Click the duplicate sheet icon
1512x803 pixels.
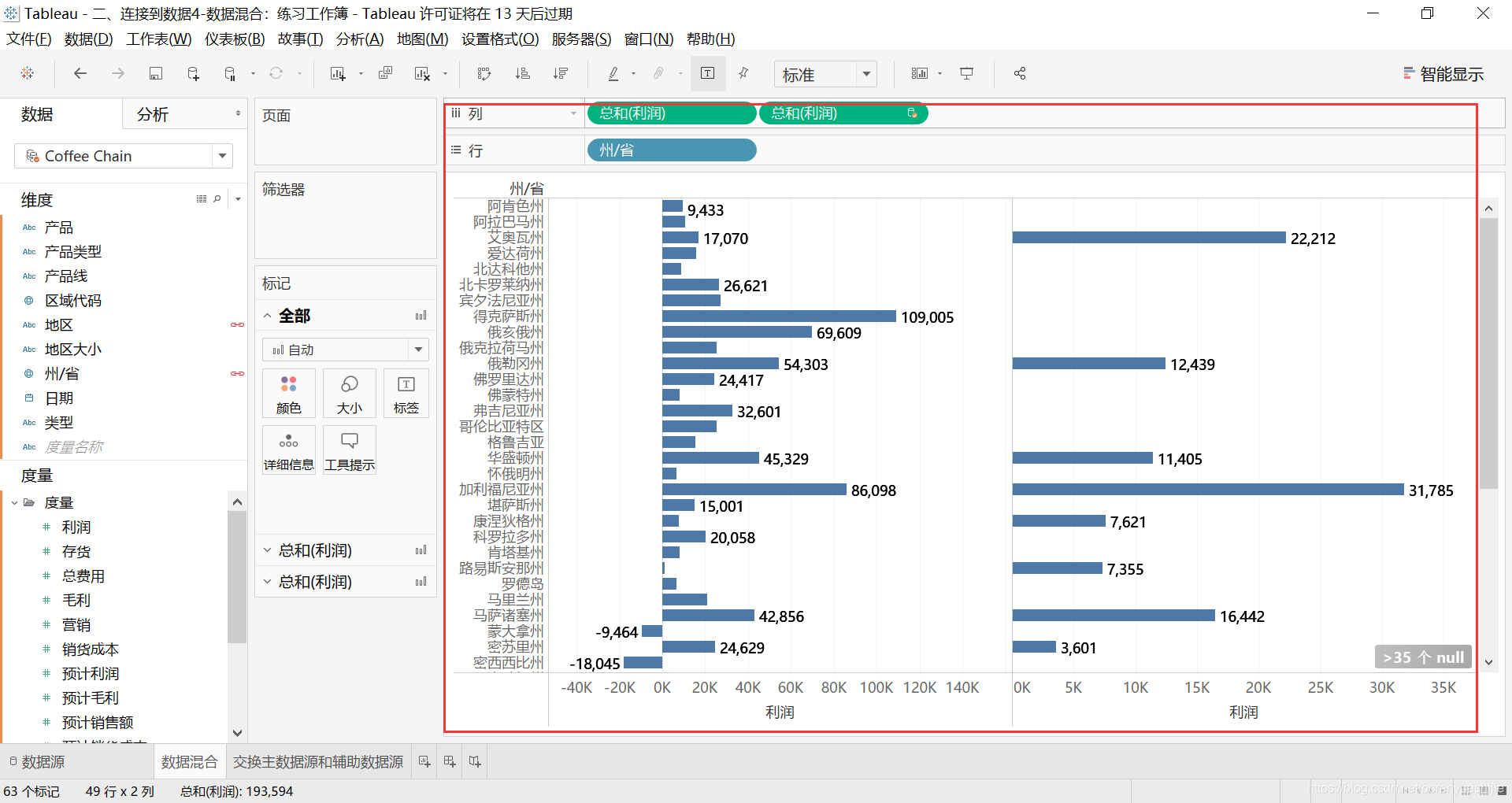point(385,73)
